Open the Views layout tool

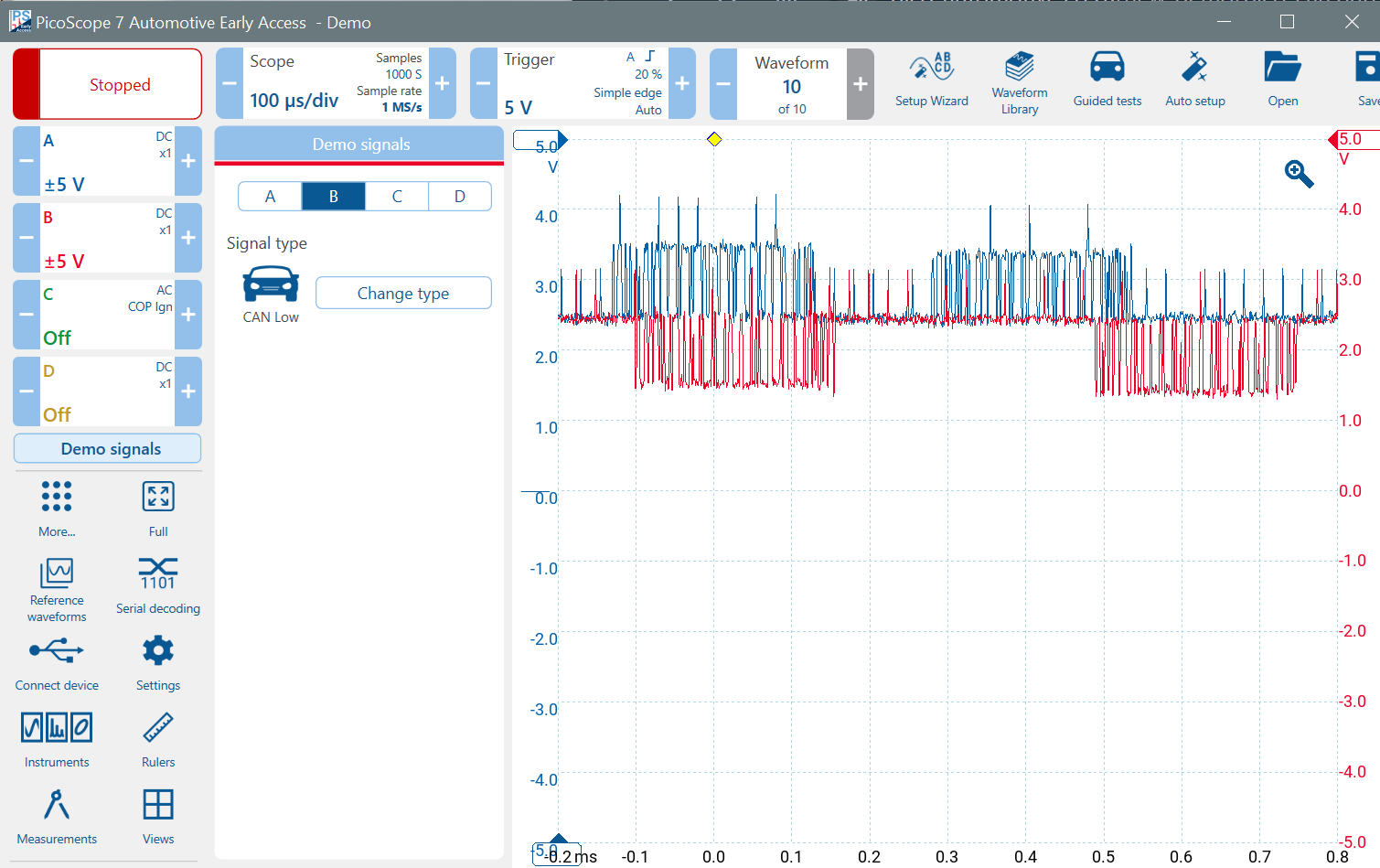pyautogui.click(x=158, y=817)
